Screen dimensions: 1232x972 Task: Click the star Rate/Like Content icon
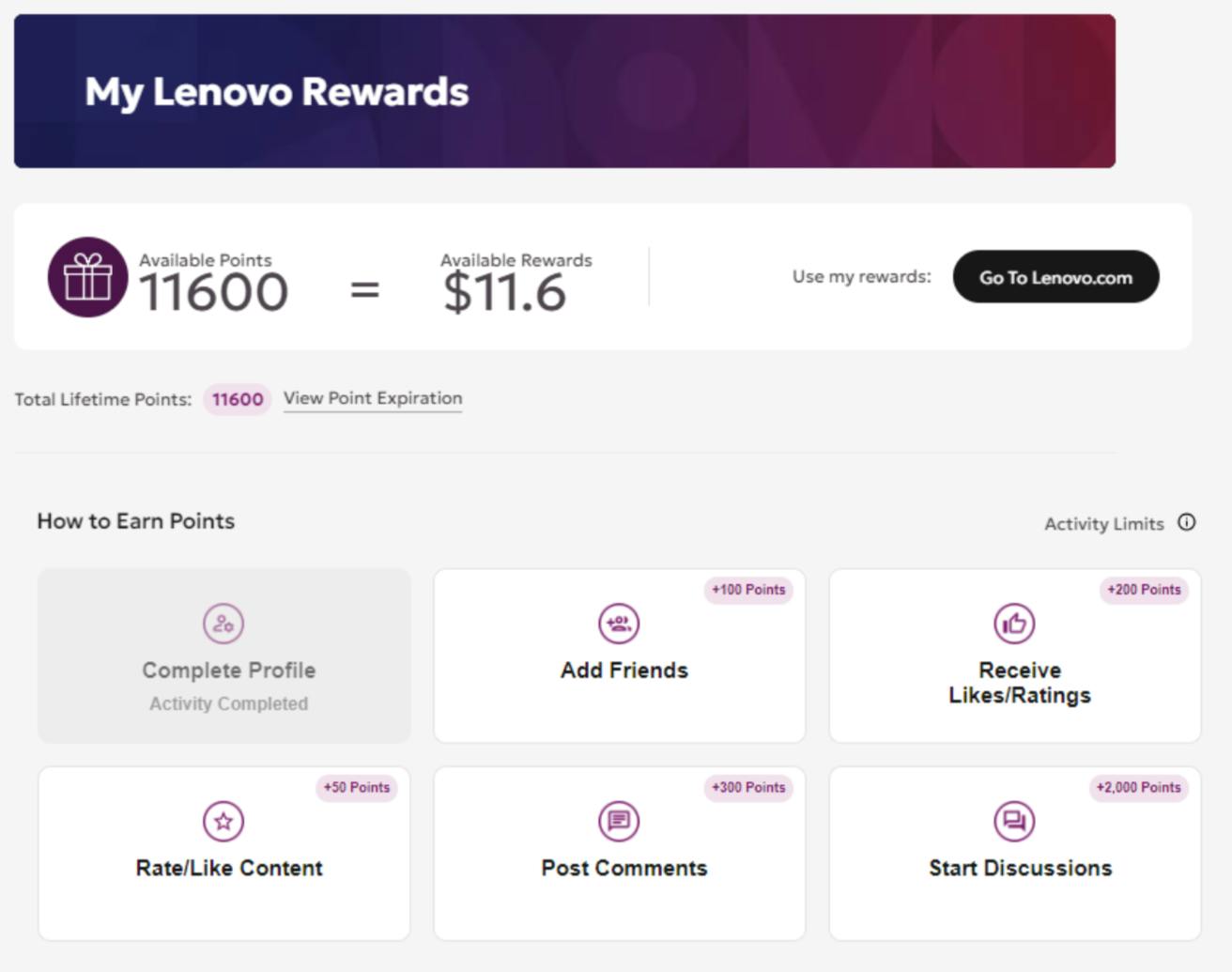(x=223, y=822)
